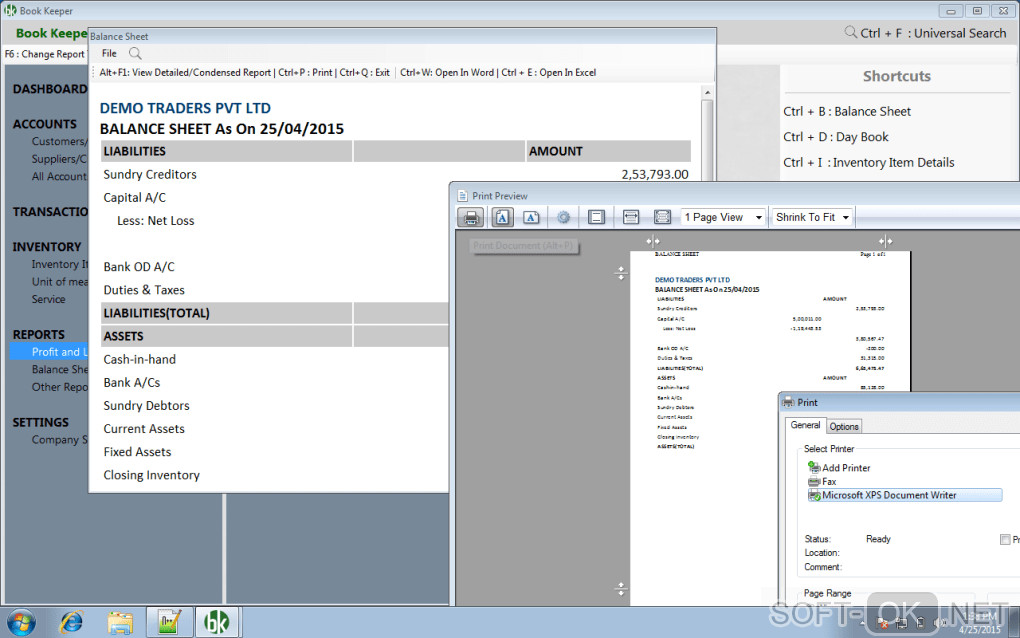
Task: Open Unit of measure in sidebar
Action: 59,282
